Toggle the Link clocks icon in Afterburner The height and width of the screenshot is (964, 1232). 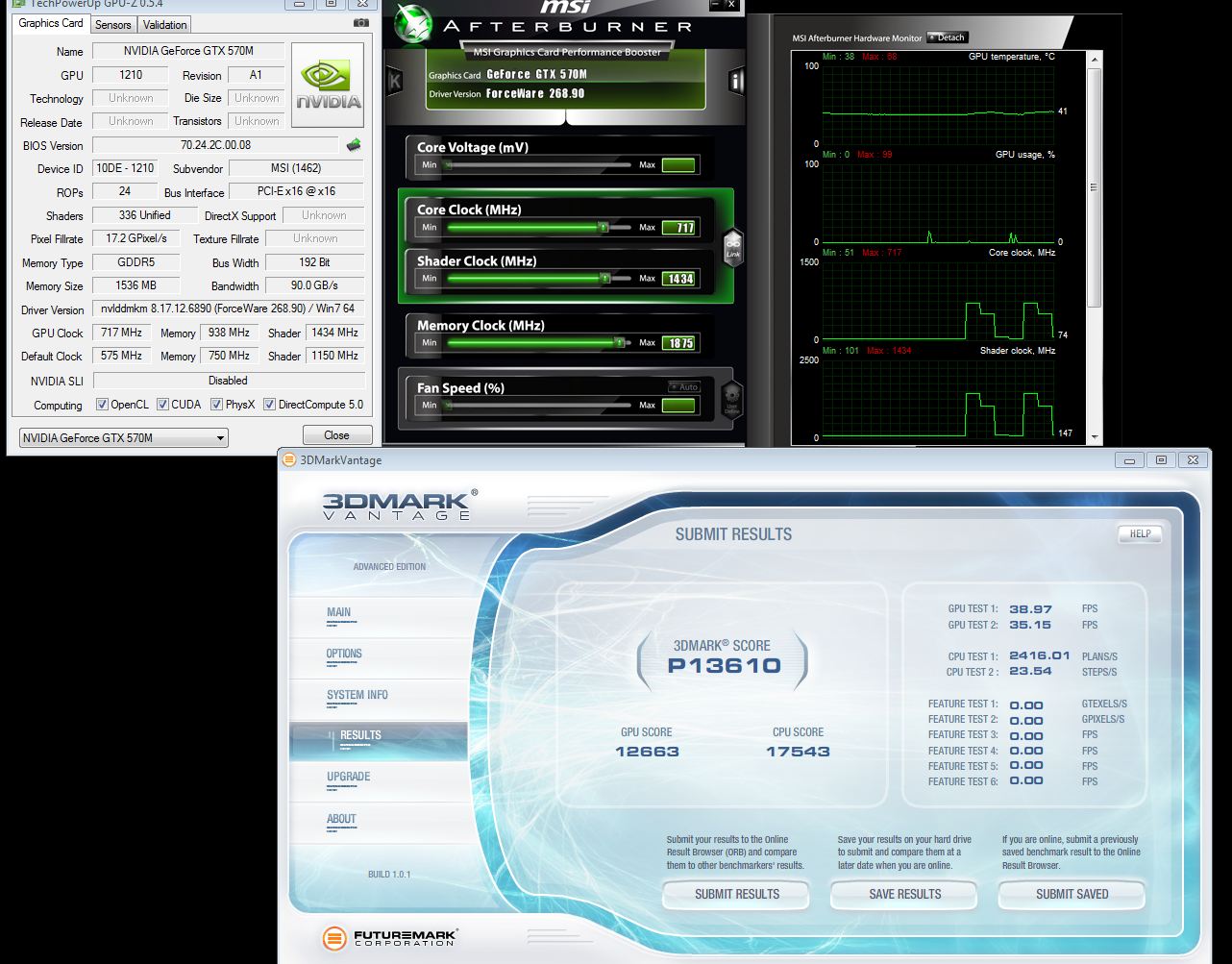pos(732,248)
